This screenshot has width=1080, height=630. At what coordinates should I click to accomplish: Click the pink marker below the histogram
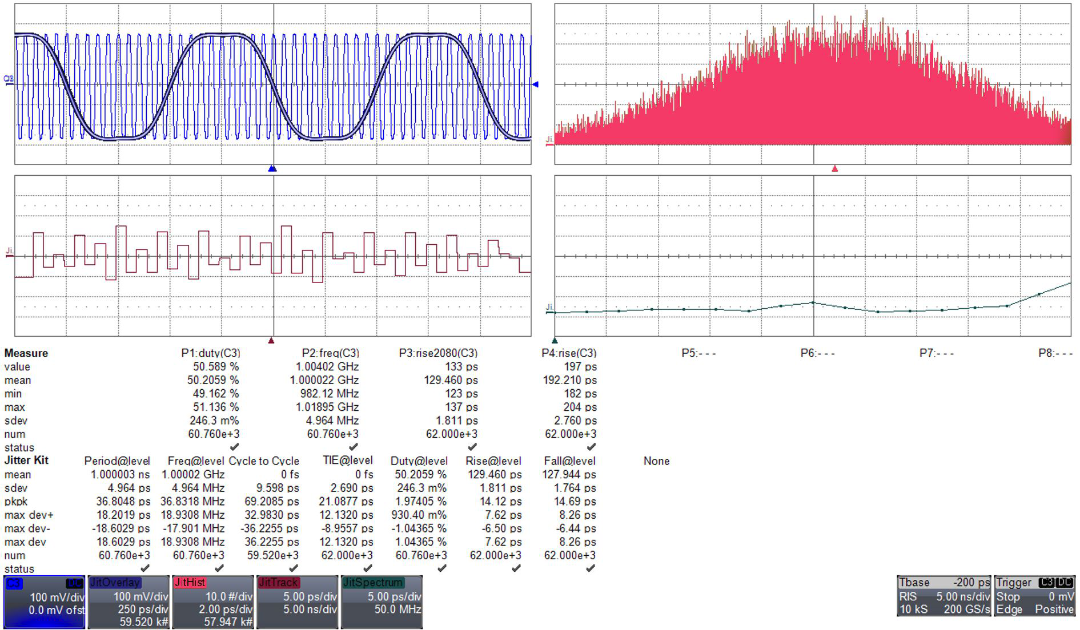point(835,170)
